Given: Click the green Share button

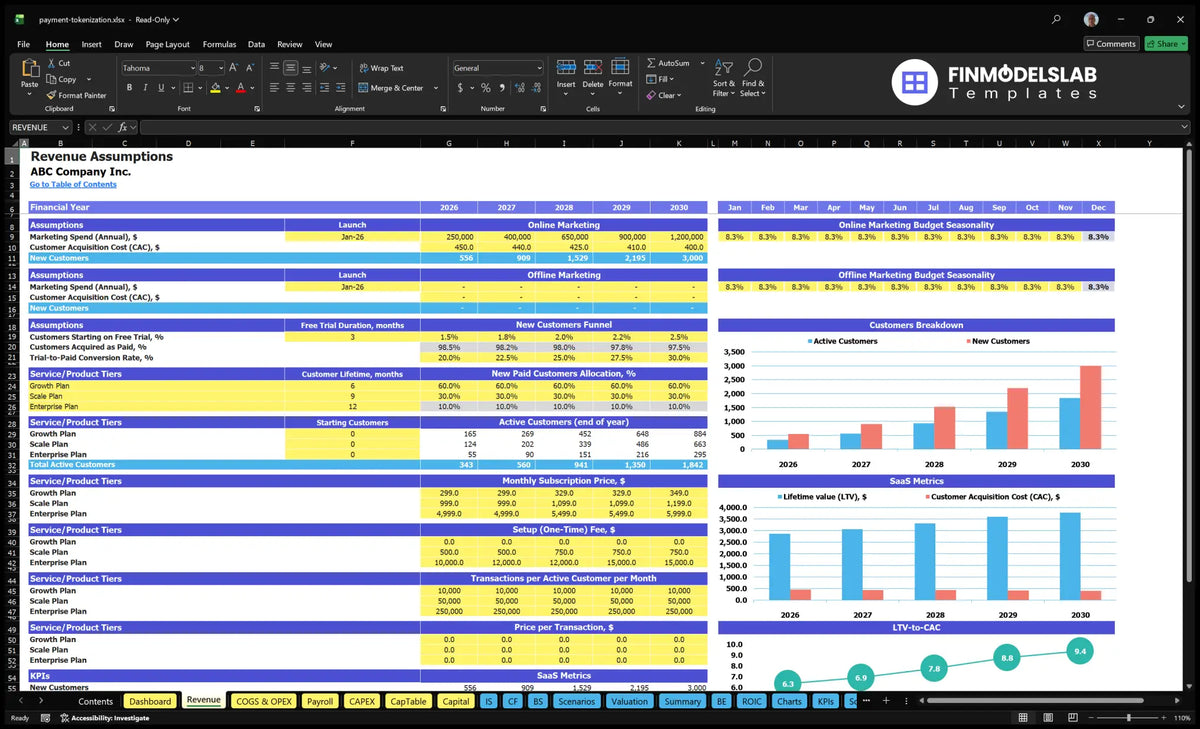Looking at the screenshot, I should coord(1166,43).
